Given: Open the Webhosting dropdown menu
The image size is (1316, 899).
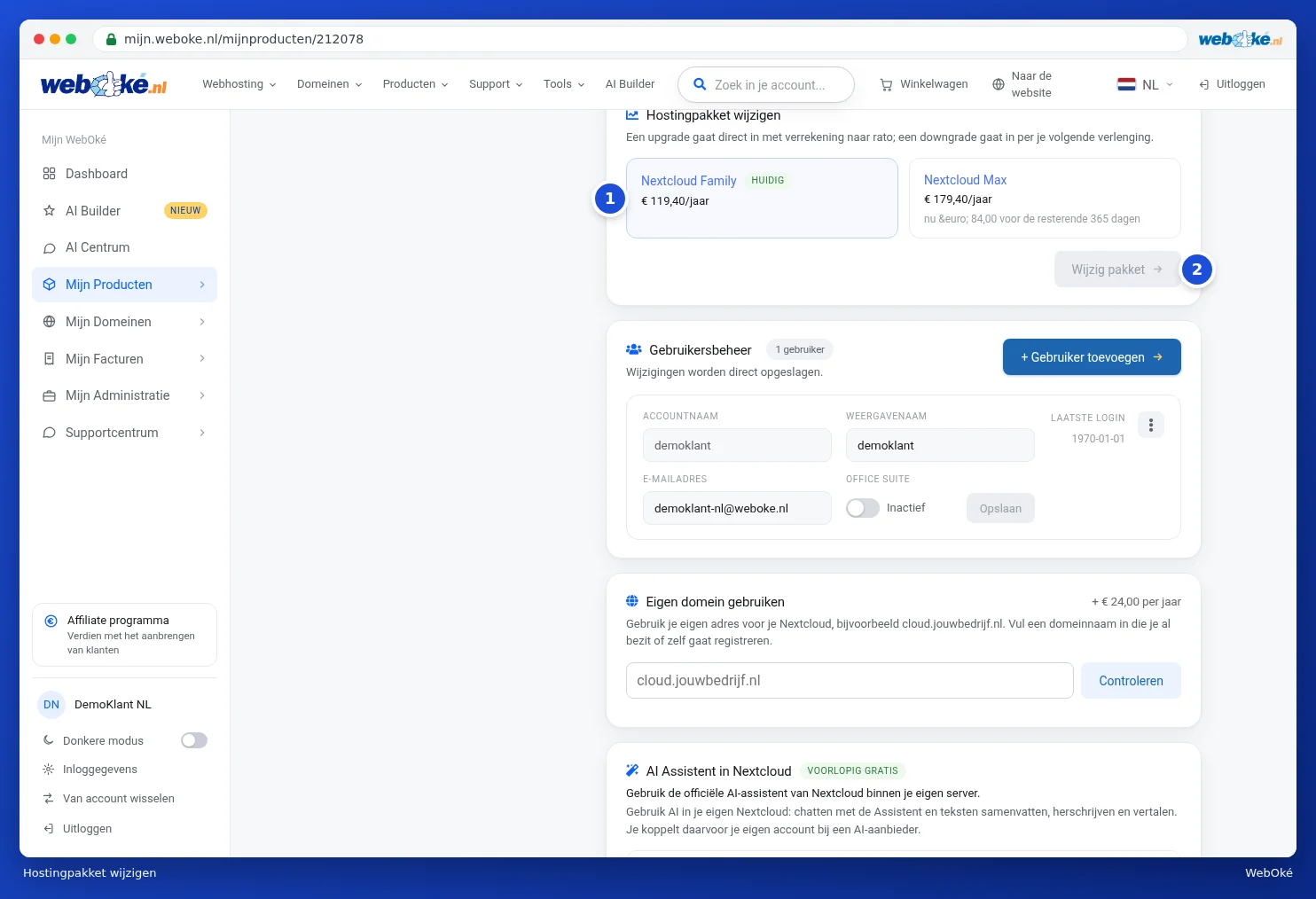Looking at the screenshot, I should pos(239,84).
